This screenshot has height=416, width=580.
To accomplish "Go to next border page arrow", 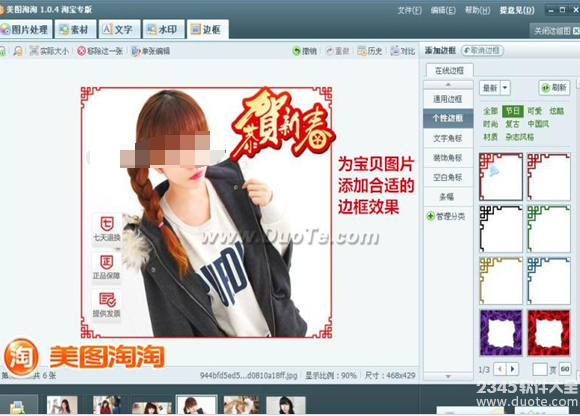I will pos(513,369).
